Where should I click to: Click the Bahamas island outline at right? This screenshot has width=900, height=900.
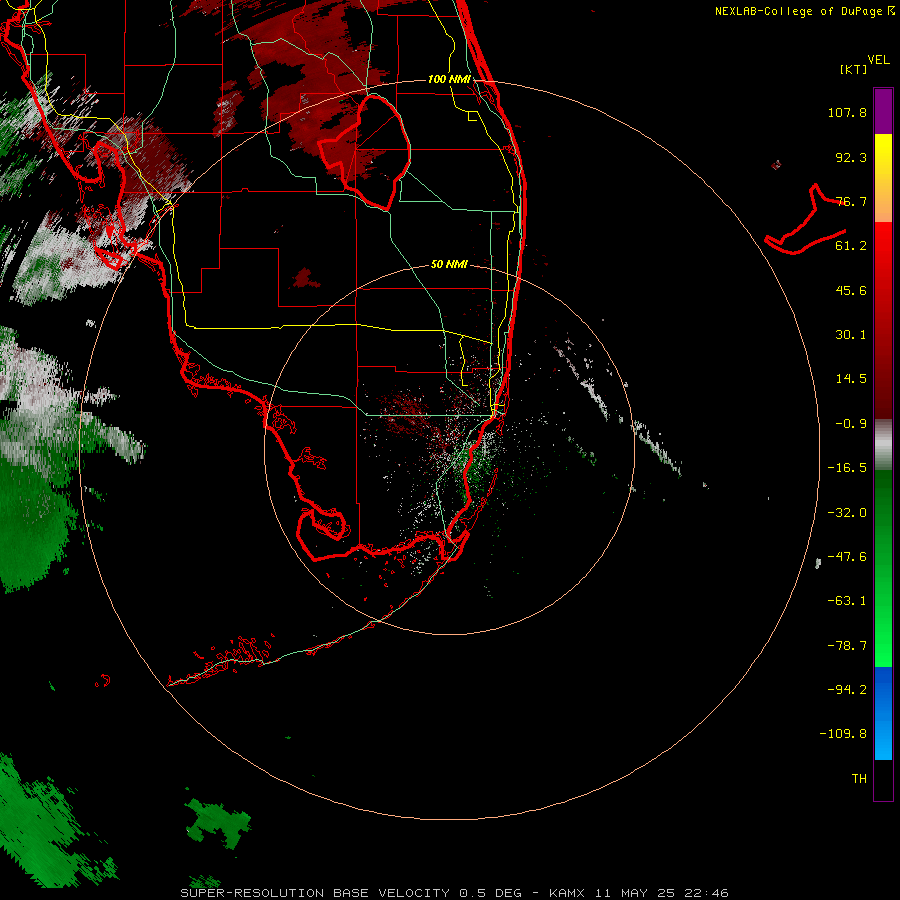point(806,220)
